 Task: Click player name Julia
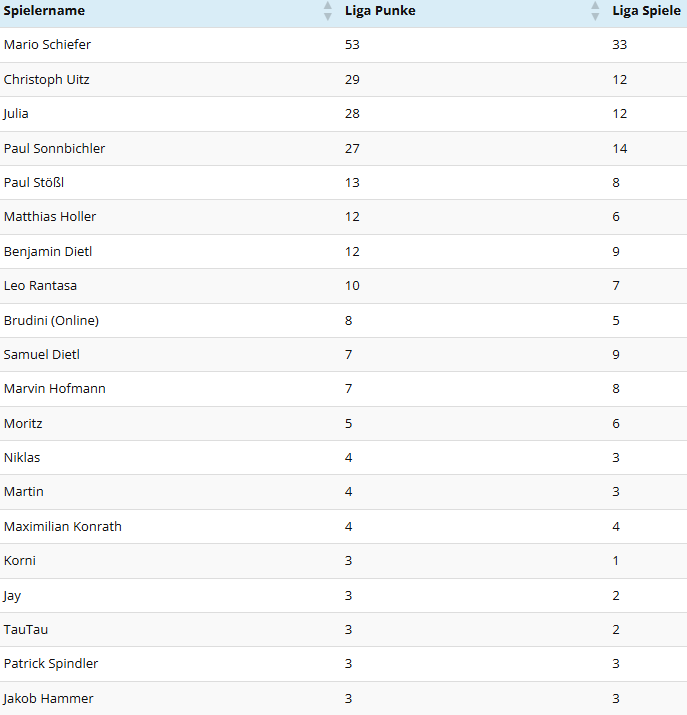(16, 114)
